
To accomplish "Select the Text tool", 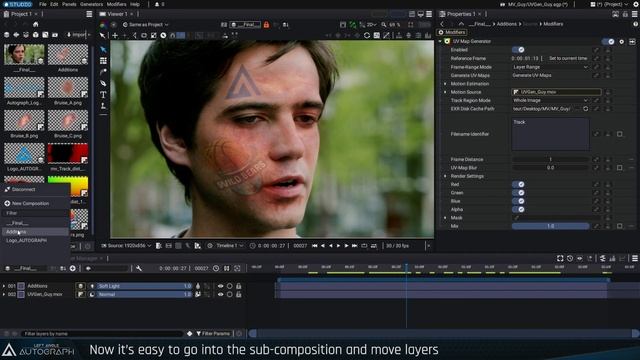I will point(103,95).
